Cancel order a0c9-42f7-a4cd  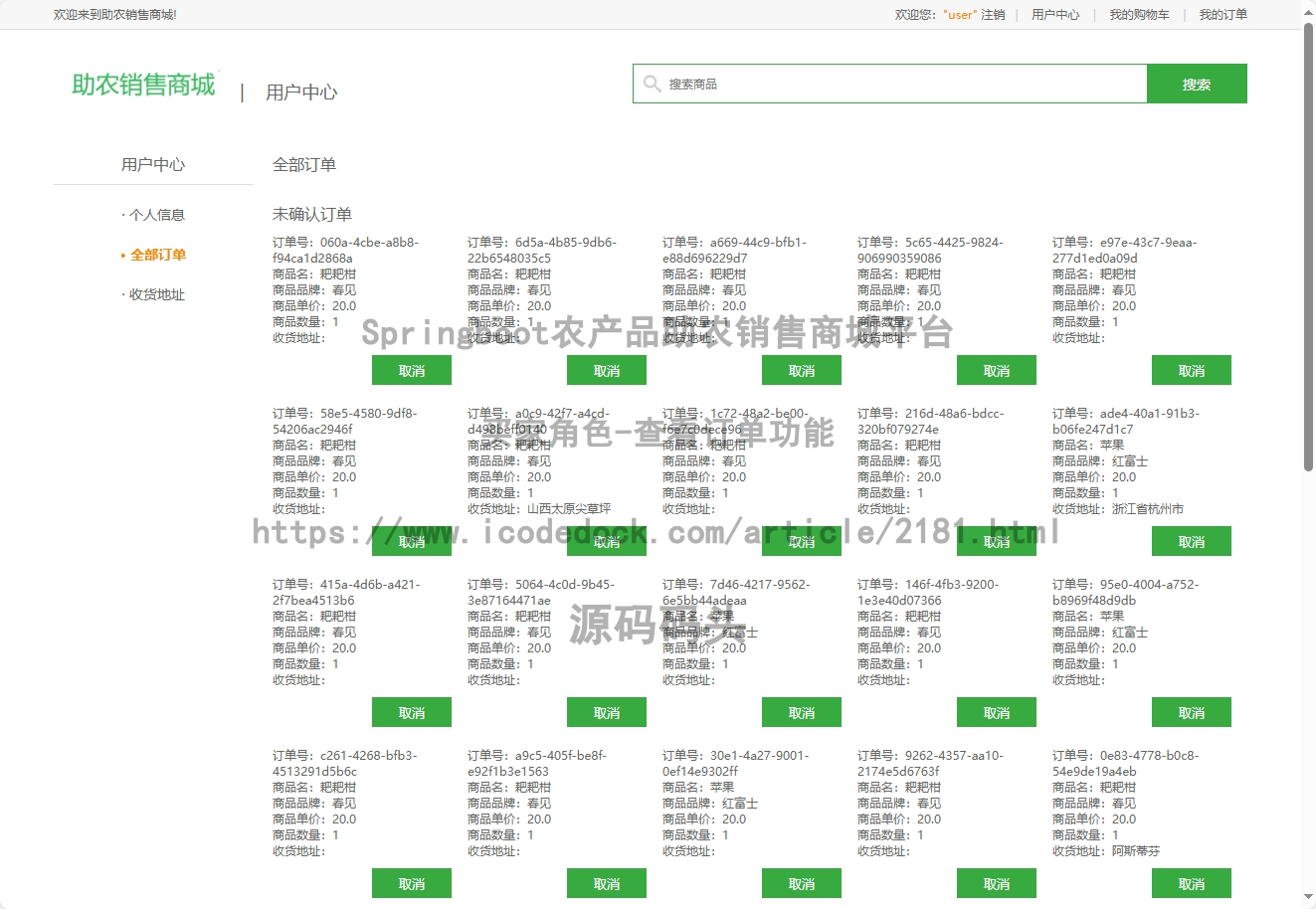click(607, 542)
